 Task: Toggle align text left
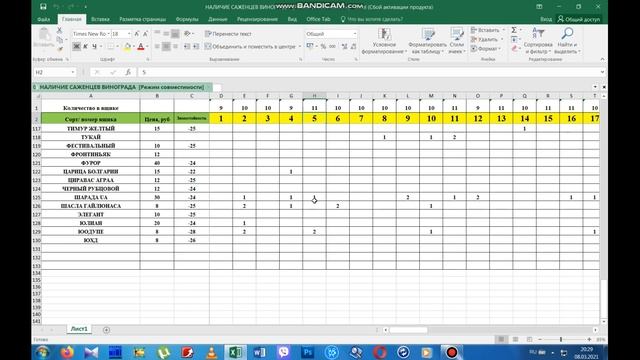point(157,47)
